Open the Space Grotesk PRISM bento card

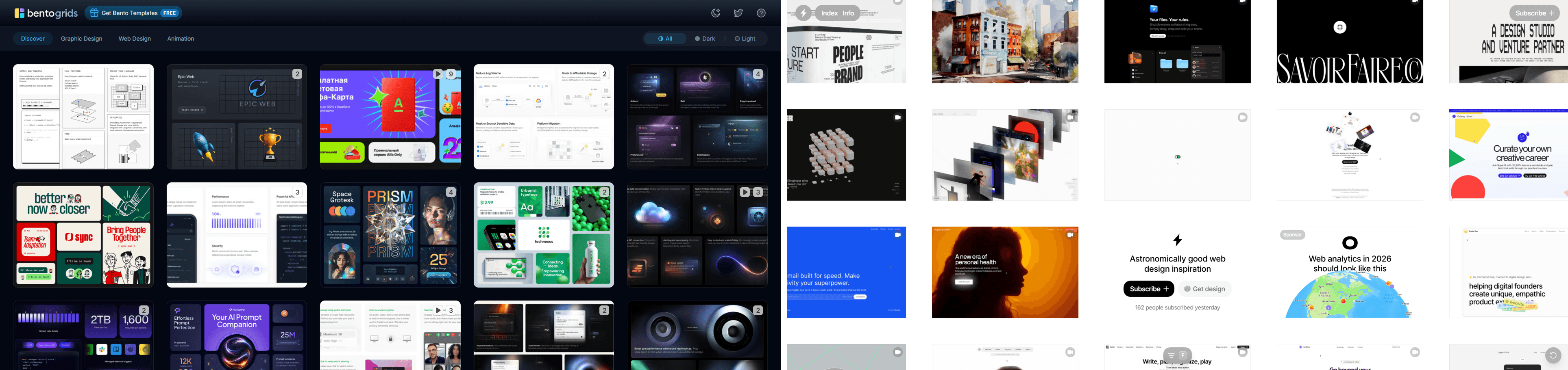click(390, 234)
